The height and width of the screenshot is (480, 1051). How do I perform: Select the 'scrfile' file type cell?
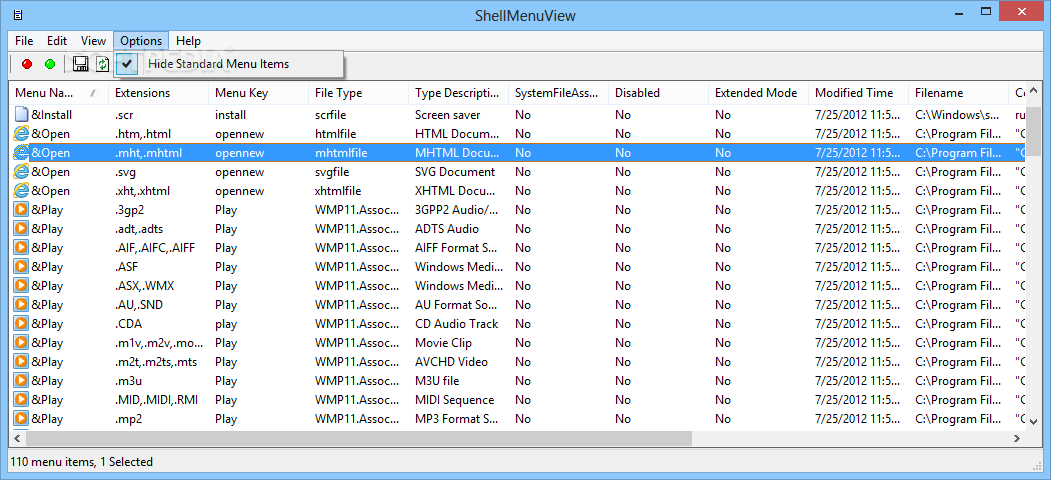point(332,115)
